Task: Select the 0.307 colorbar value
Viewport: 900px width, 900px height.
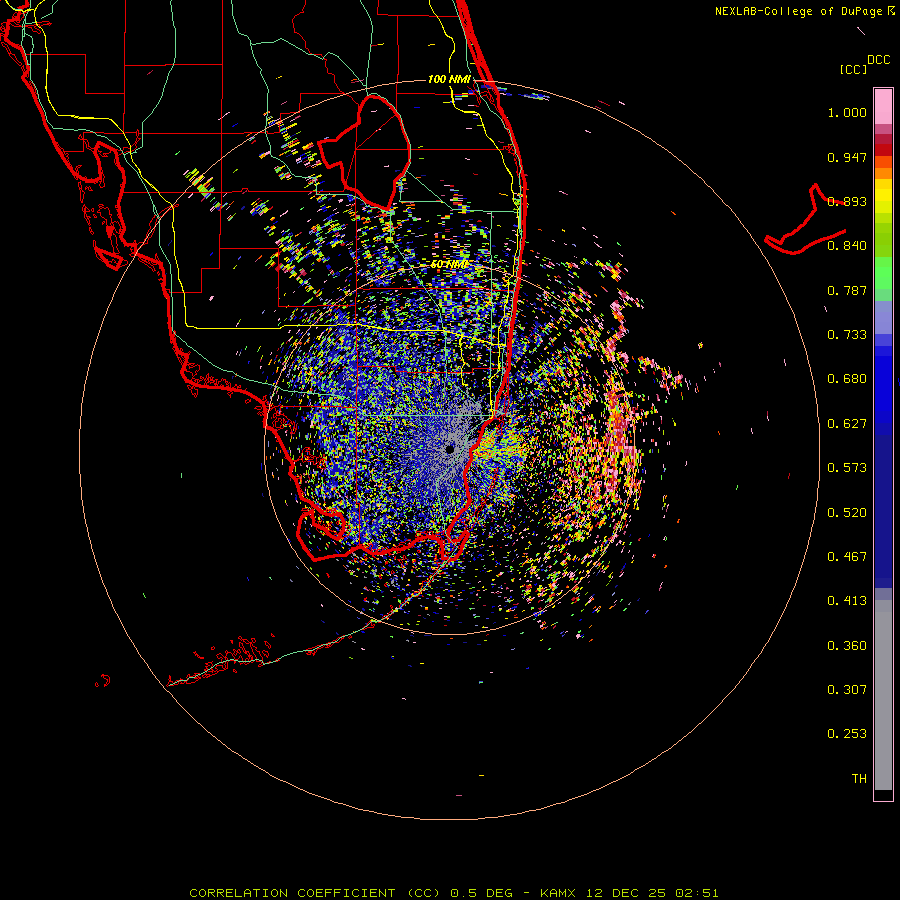Action: pos(847,690)
